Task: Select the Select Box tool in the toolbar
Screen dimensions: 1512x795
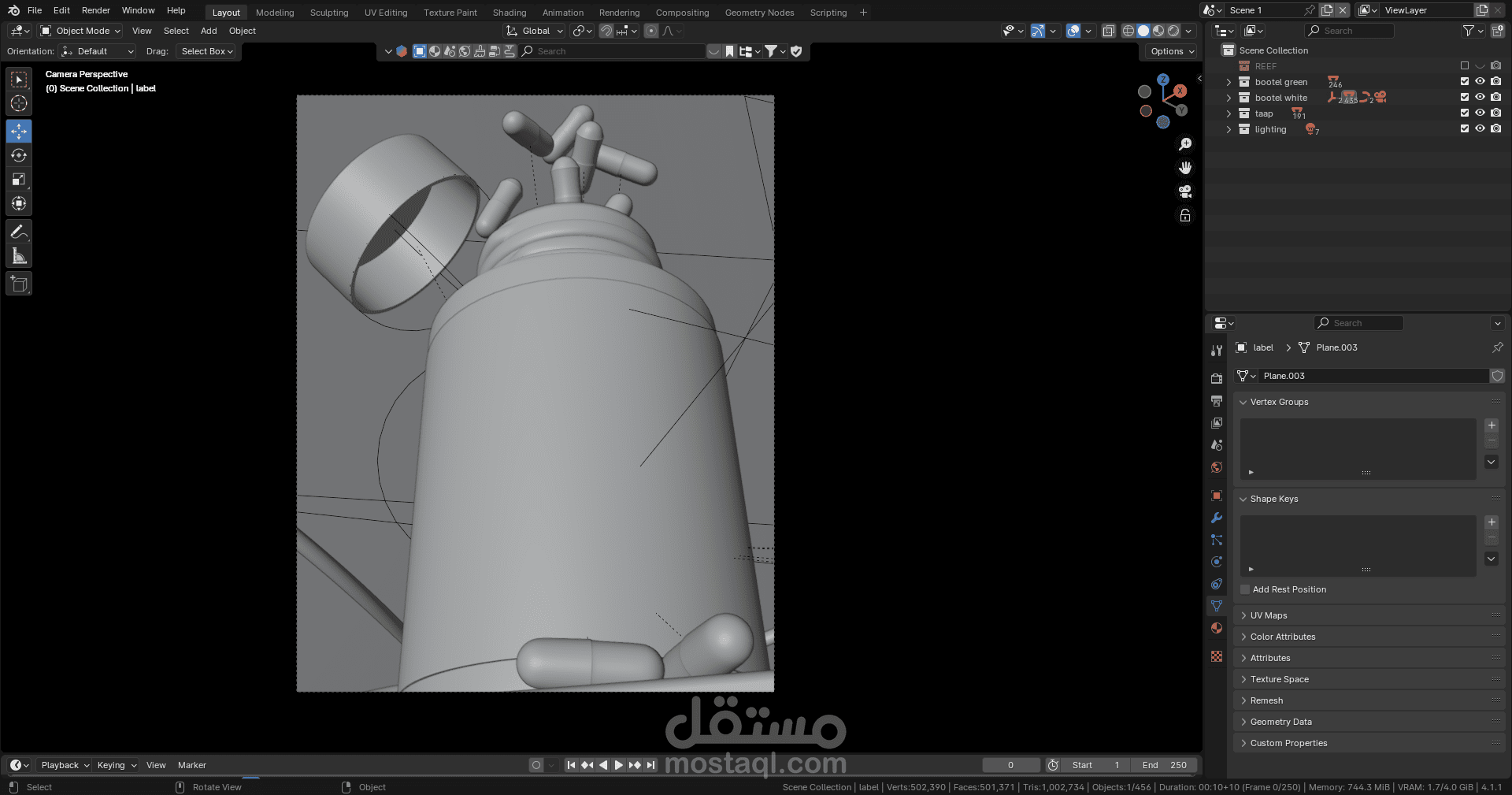Action: click(x=19, y=80)
